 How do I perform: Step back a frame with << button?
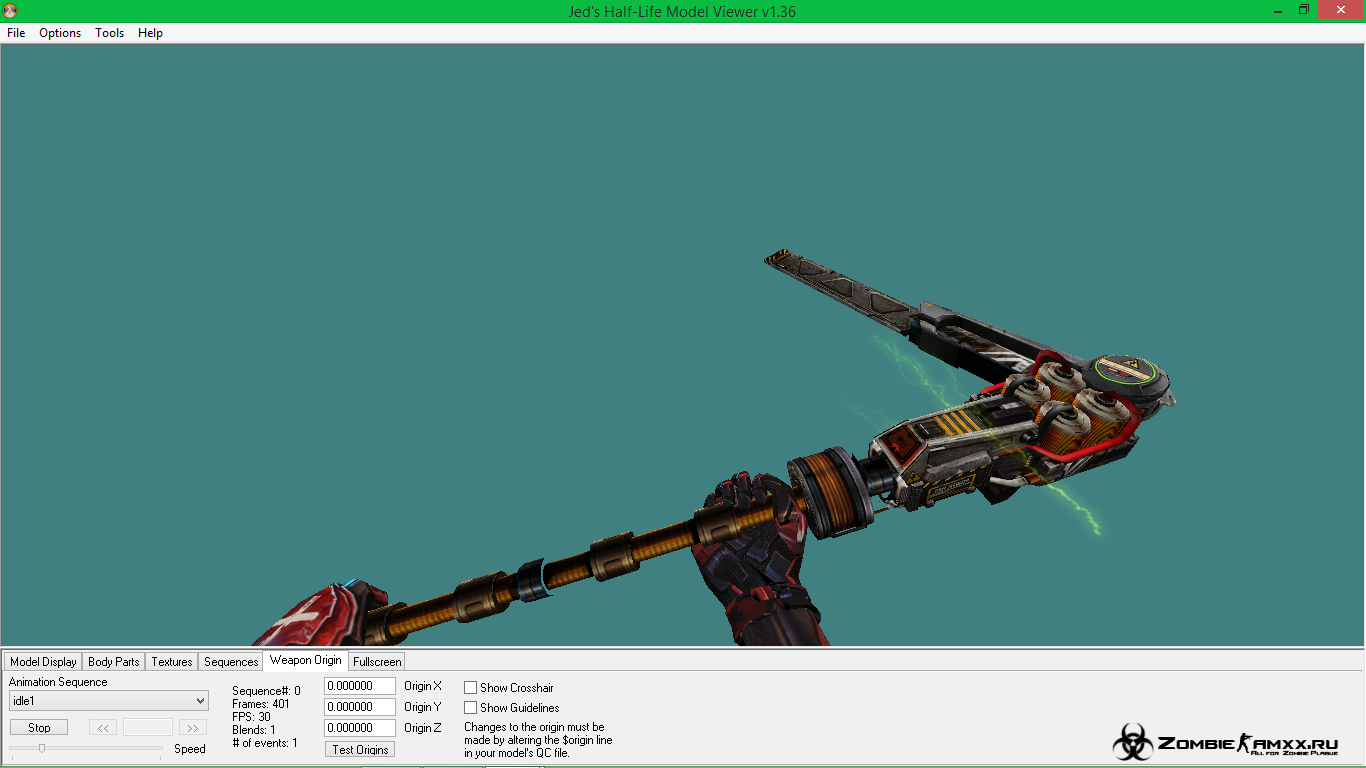click(103, 727)
